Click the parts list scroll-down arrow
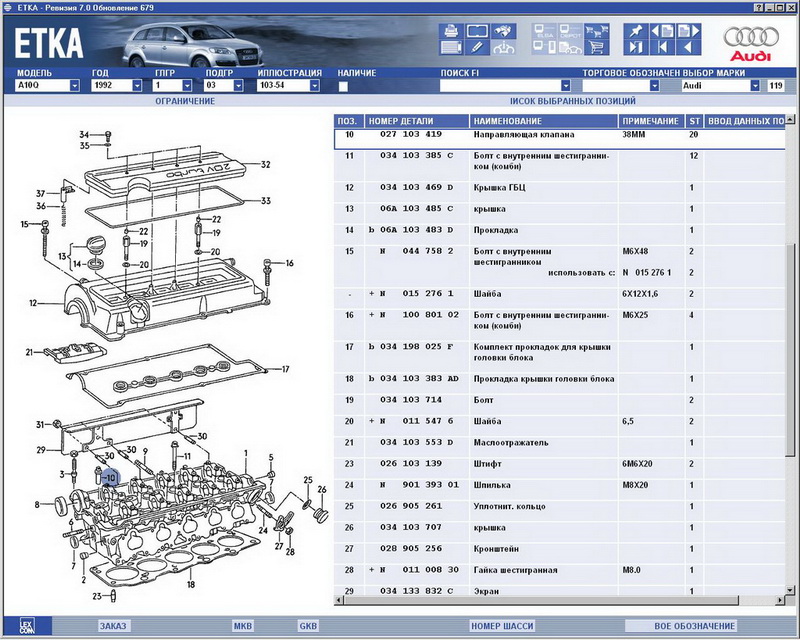This screenshot has width=800, height=640. pos(790,590)
